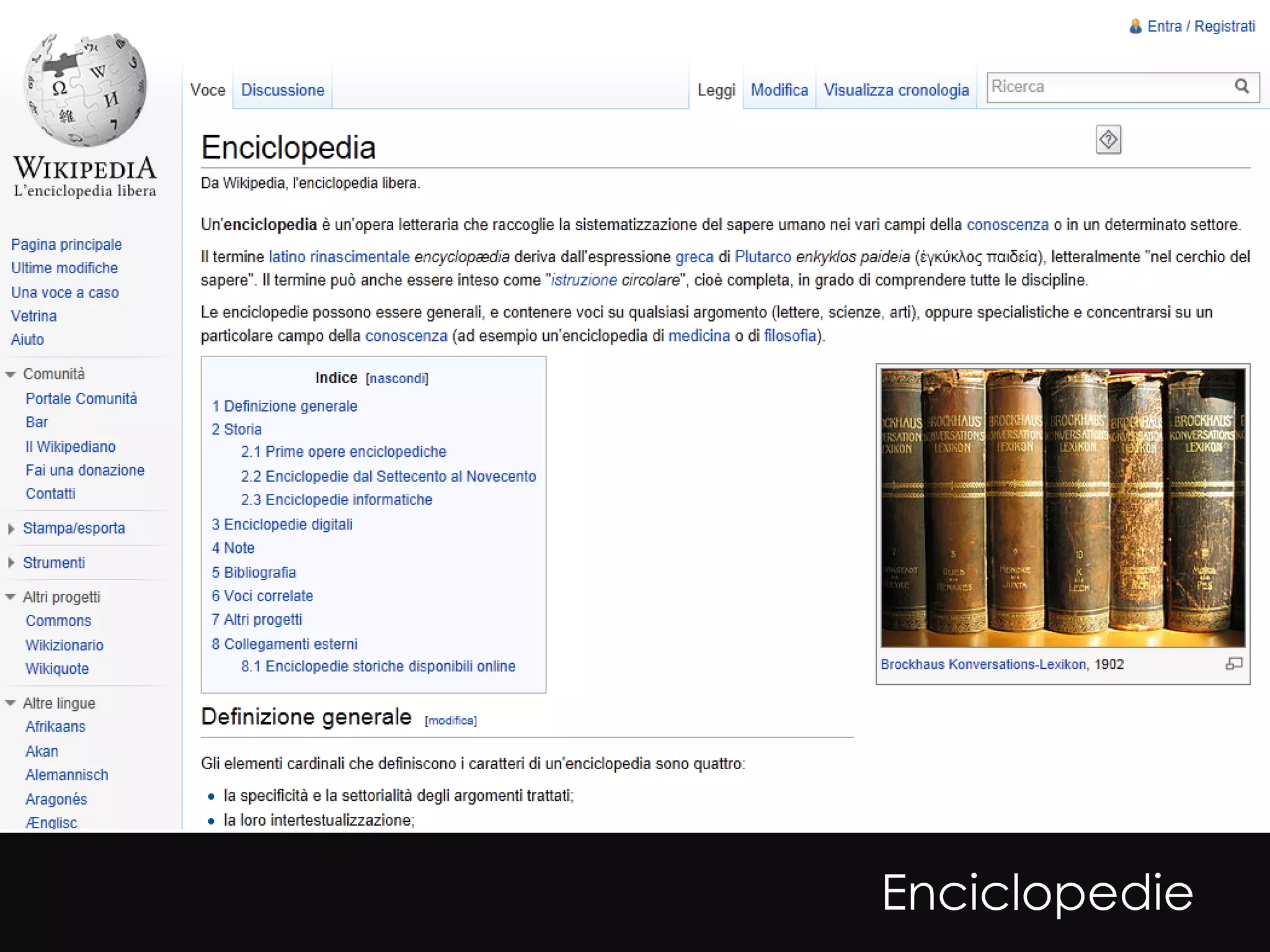The height and width of the screenshot is (952, 1270).
Task: Jump to 6 Voci correlate
Action: pyautogui.click(x=262, y=596)
